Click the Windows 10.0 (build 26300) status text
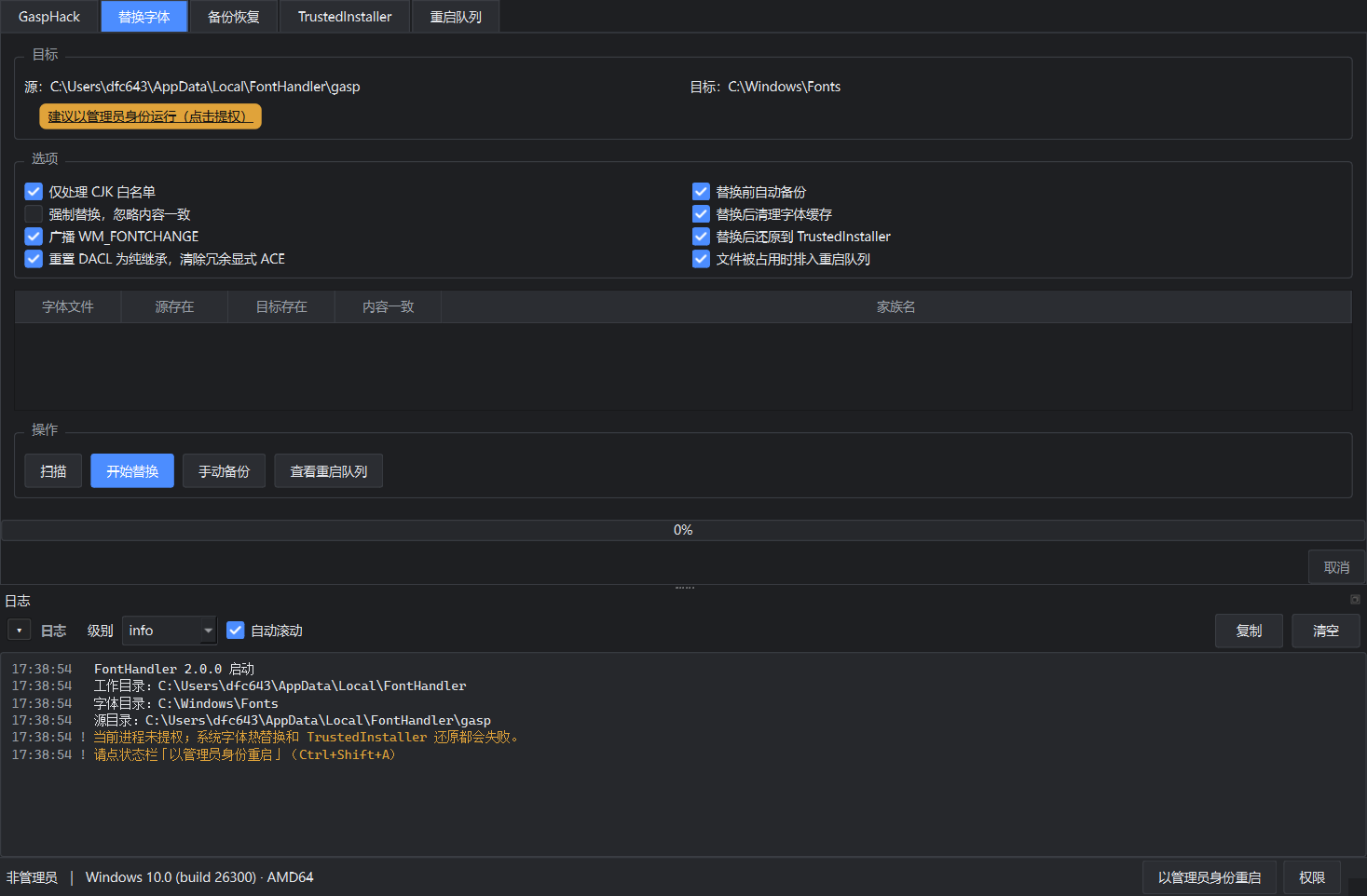The height and width of the screenshot is (896, 1367). point(199,877)
